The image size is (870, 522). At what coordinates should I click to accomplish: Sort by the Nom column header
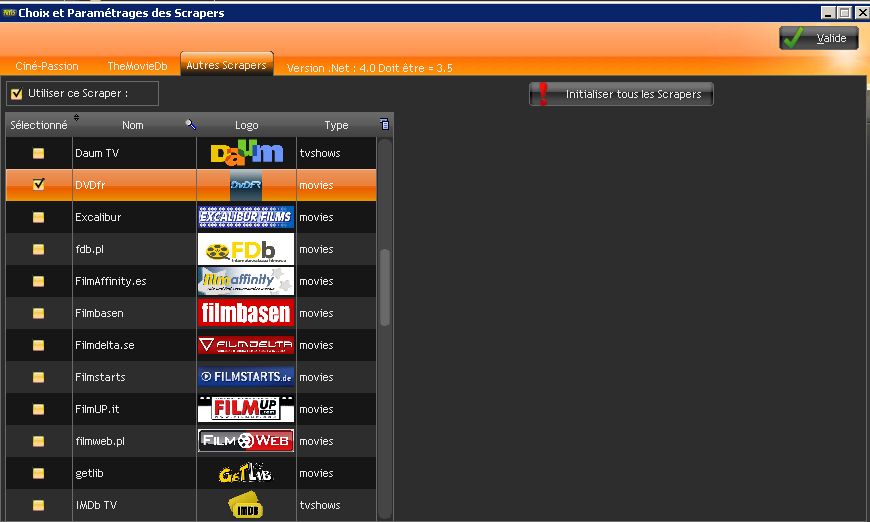pyautogui.click(x=133, y=125)
